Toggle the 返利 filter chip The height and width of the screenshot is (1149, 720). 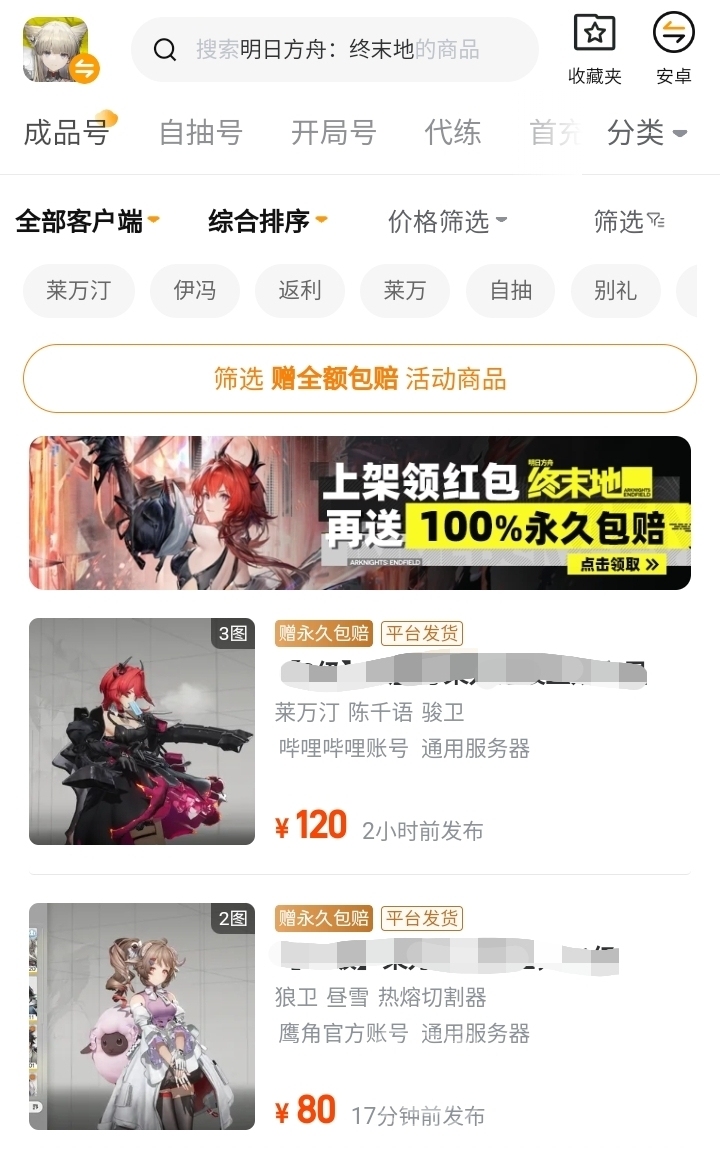300,291
